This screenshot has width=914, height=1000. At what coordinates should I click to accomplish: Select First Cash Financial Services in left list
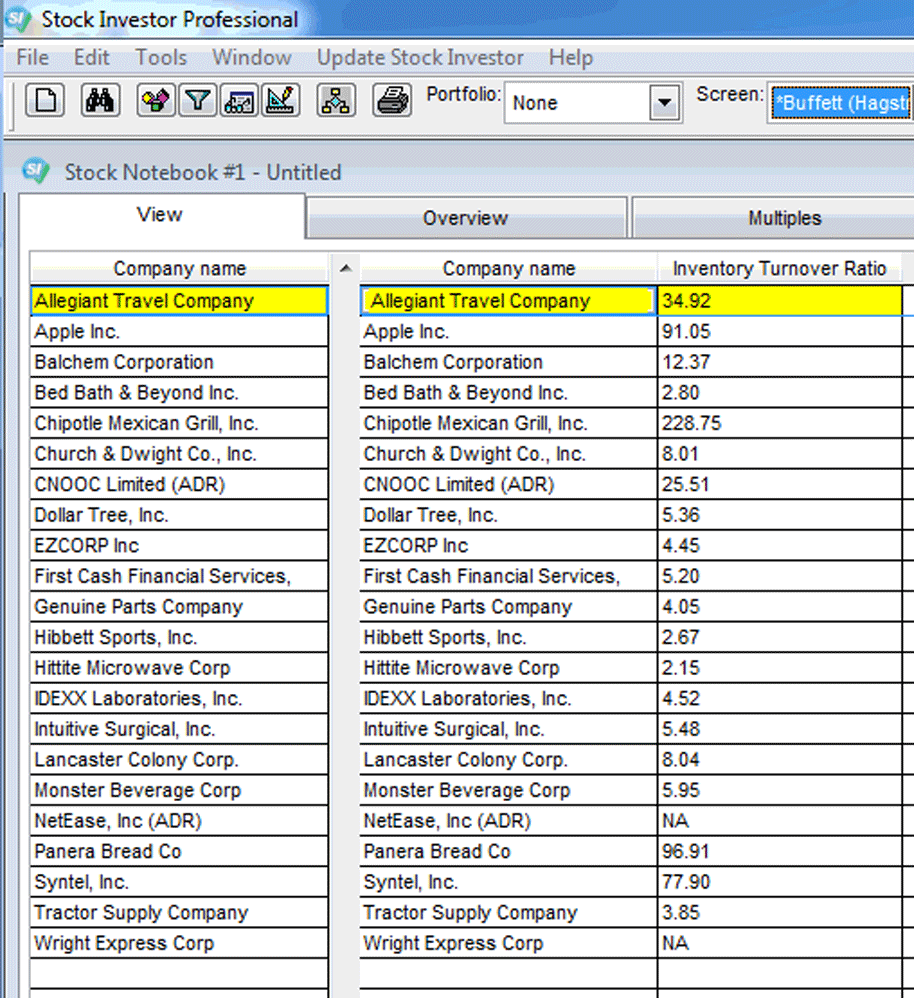click(x=179, y=577)
